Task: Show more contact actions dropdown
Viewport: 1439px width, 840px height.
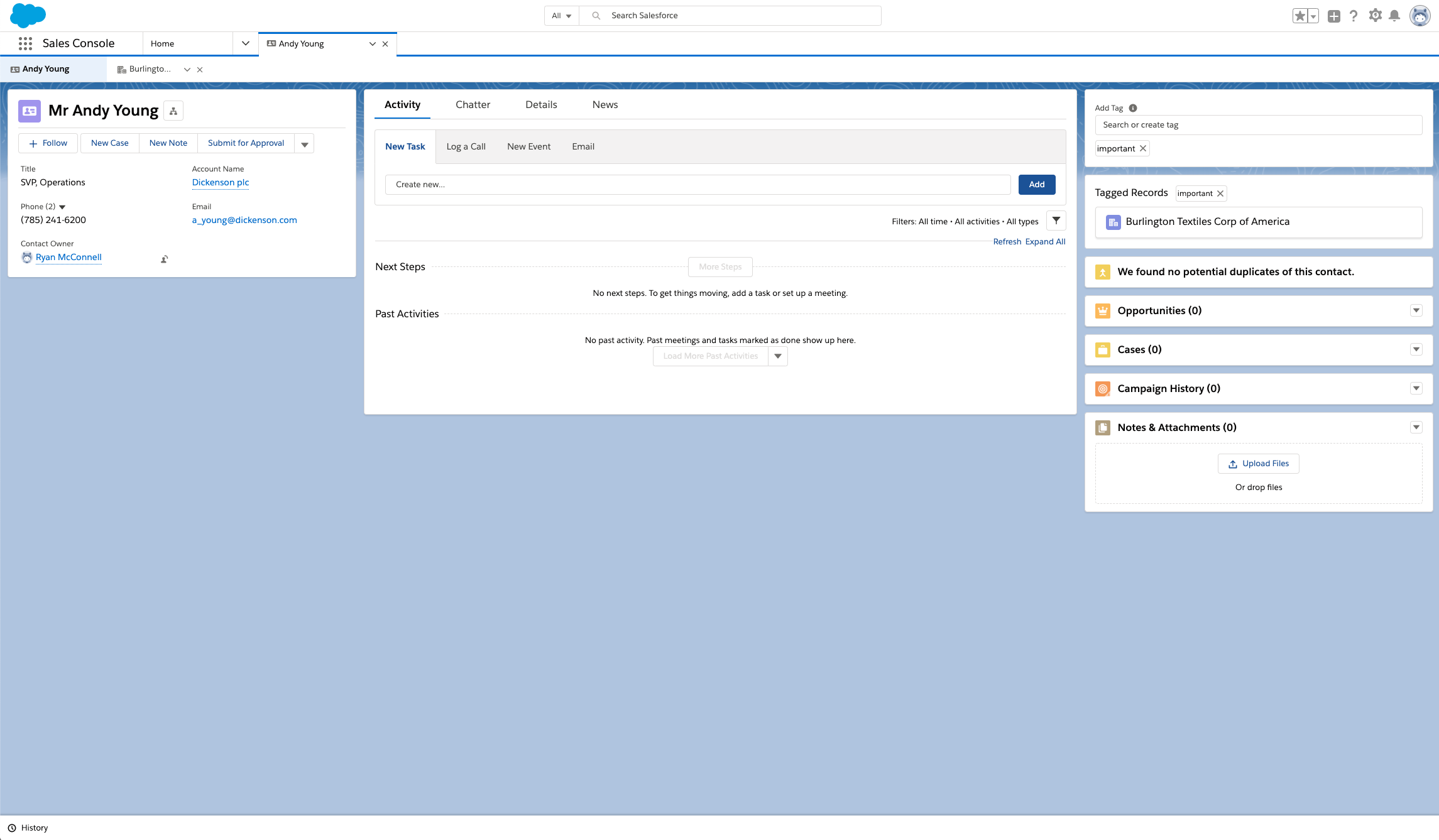Action: coord(305,144)
